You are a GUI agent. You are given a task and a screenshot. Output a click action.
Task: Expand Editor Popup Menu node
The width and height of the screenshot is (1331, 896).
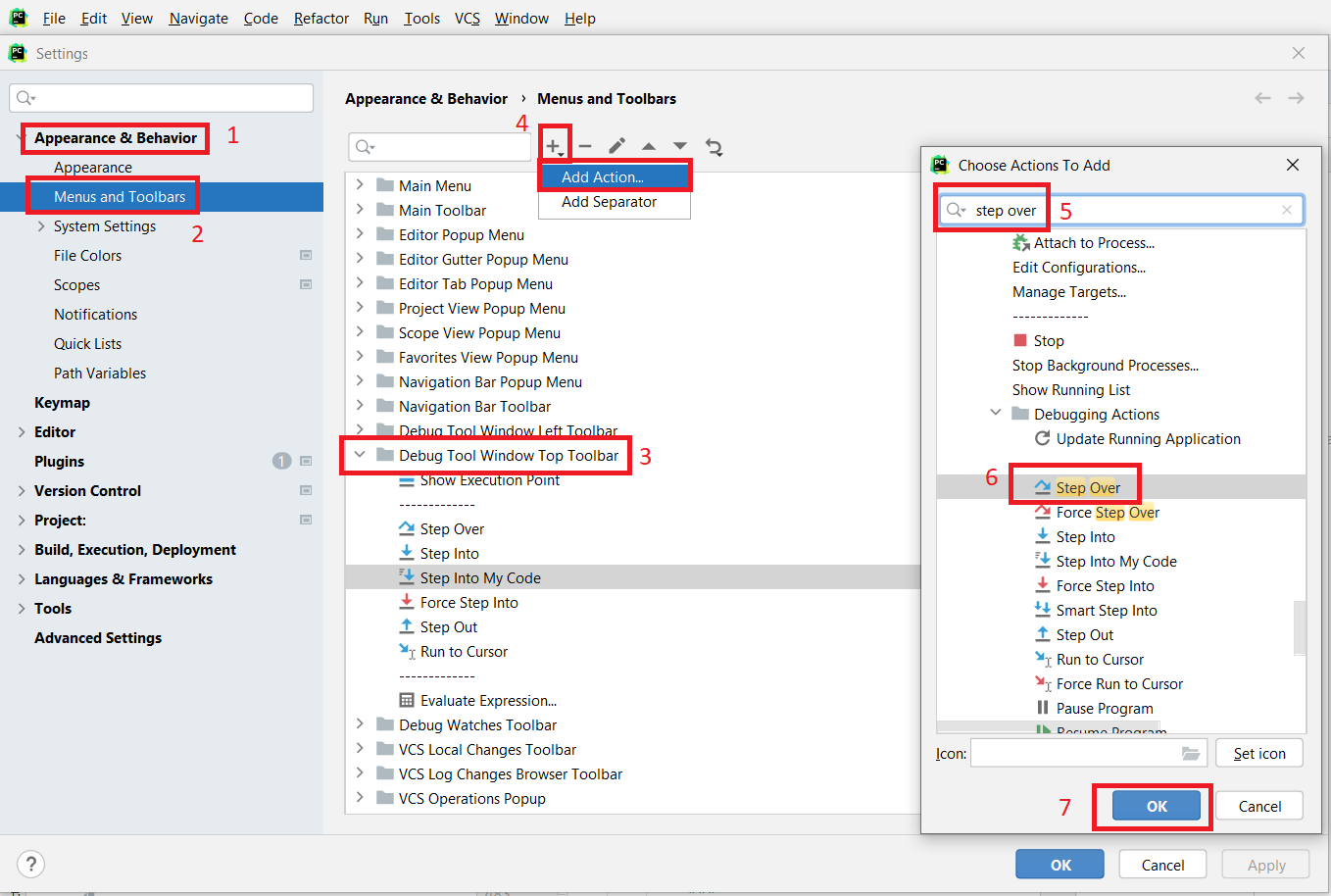tap(360, 234)
